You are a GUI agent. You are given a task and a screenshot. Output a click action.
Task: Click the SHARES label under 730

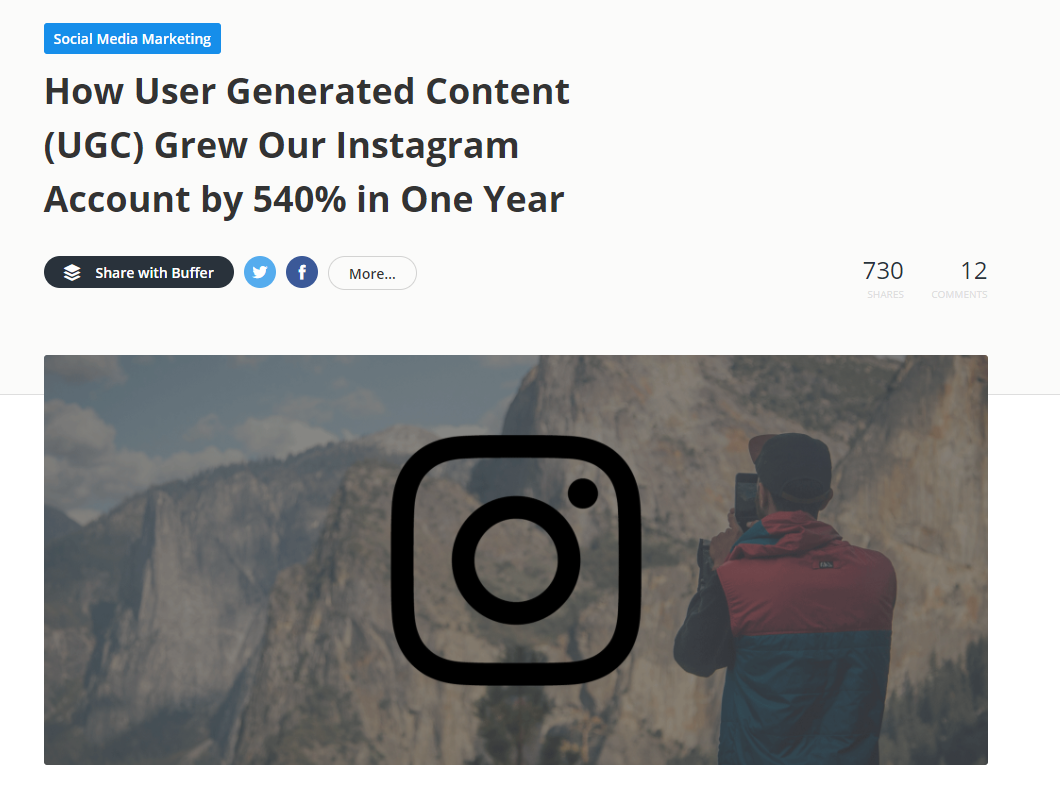(x=885, y=295)
